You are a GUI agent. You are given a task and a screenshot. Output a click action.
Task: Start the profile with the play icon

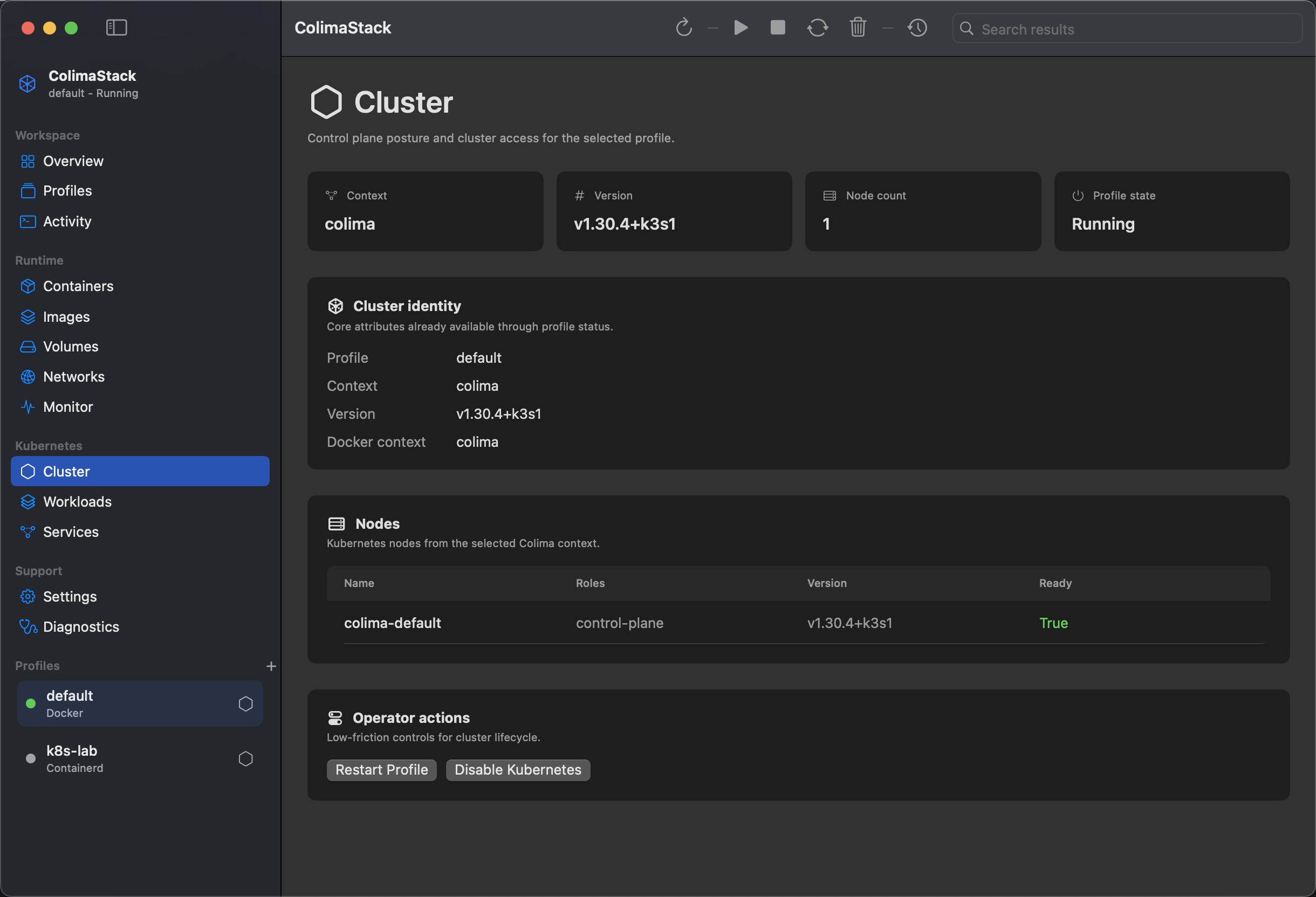point(741,27)
